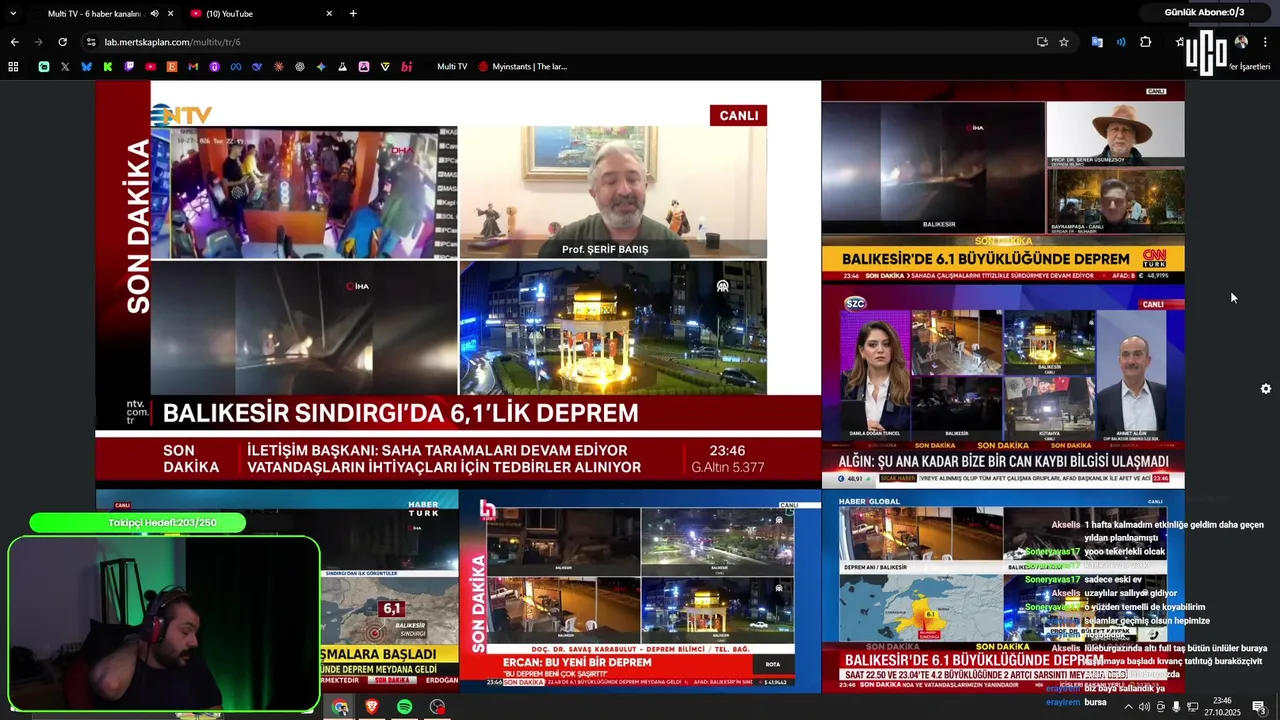Image resolution: width=1280 pixels, height=720 pixels.
Task: Open the Google Translate extension
Action: [x=1097, y=42]
